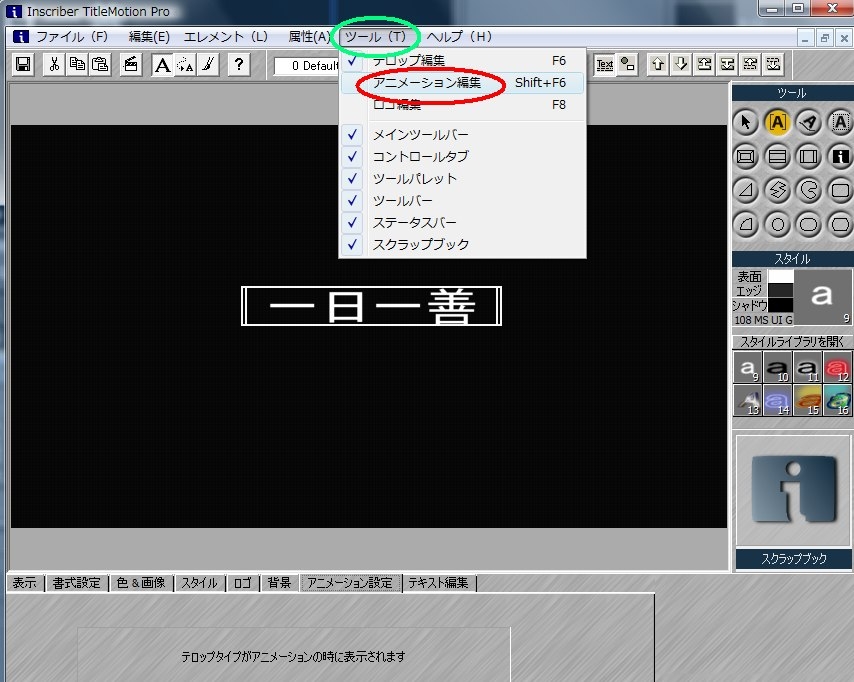Click the animated A motion toolbar icon

(x=185, y=64)
